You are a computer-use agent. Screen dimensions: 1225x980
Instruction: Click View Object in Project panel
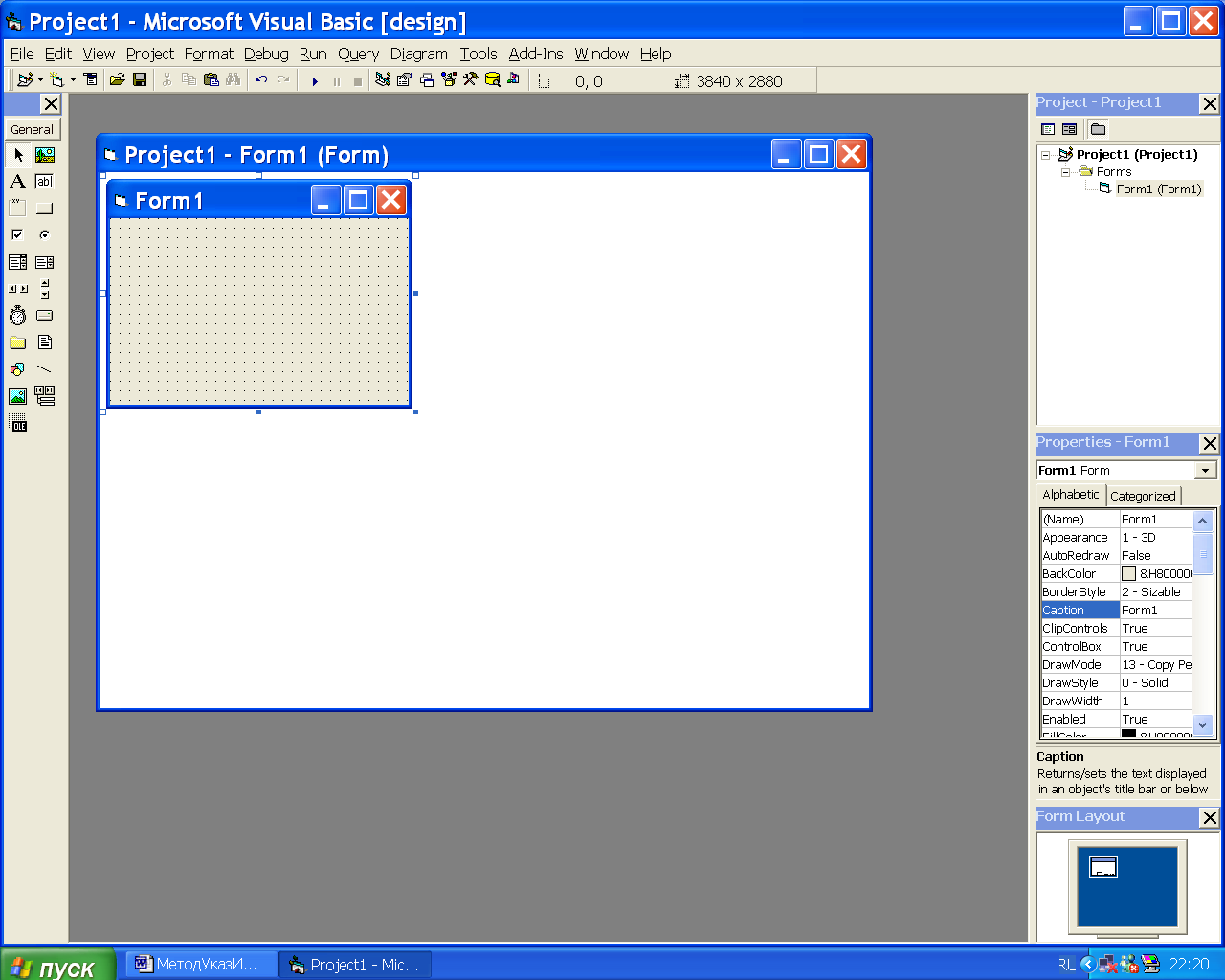[1070, 129]
